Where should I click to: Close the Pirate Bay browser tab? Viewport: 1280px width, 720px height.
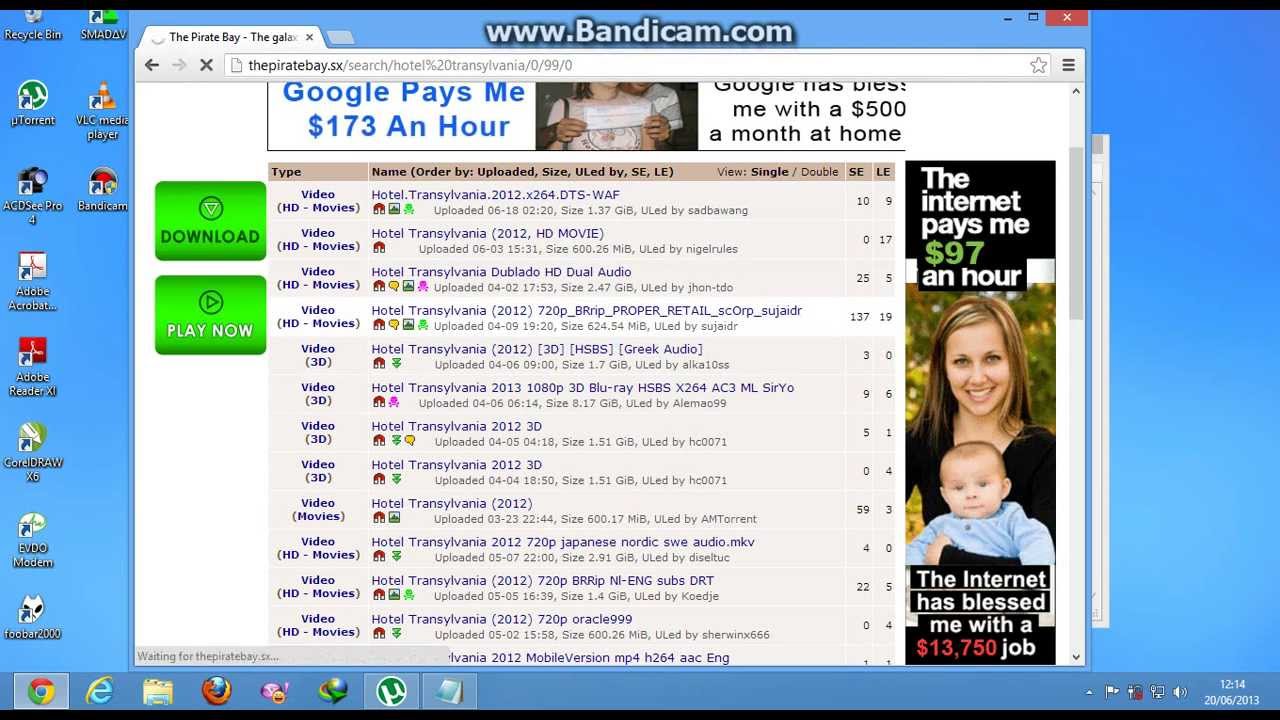coord(309,37)
